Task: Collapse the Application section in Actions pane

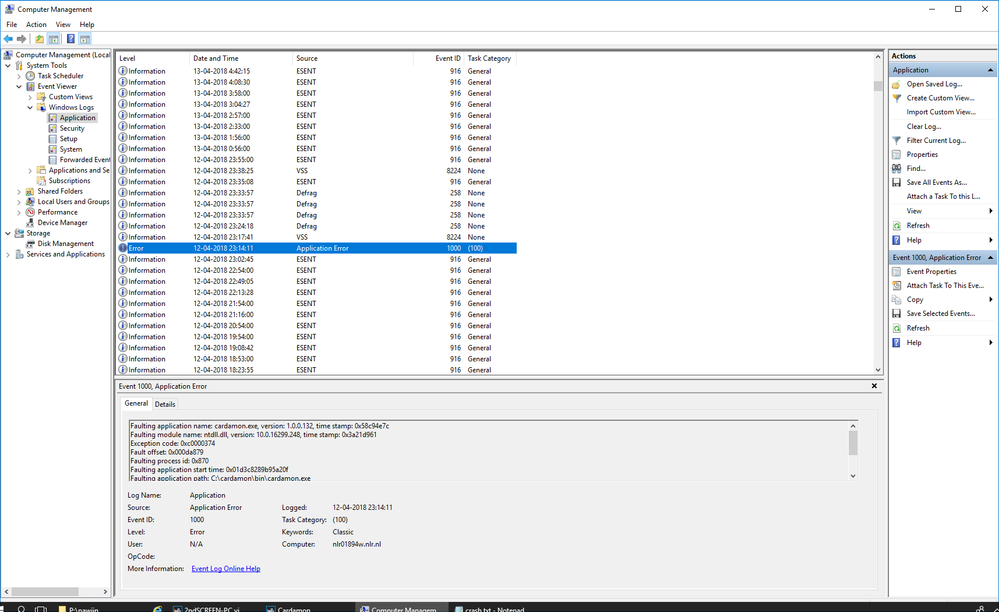Action: pyautogui.click(x=990, y=71)
